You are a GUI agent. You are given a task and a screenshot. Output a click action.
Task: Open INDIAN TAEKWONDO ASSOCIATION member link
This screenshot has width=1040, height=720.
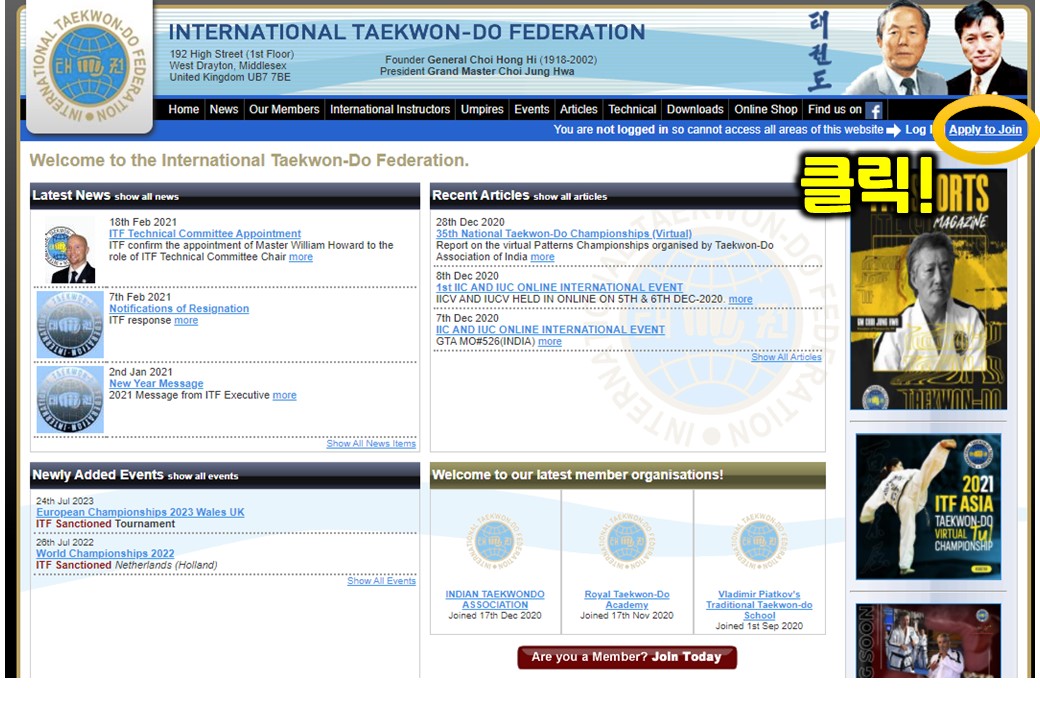tap(495, 599)
